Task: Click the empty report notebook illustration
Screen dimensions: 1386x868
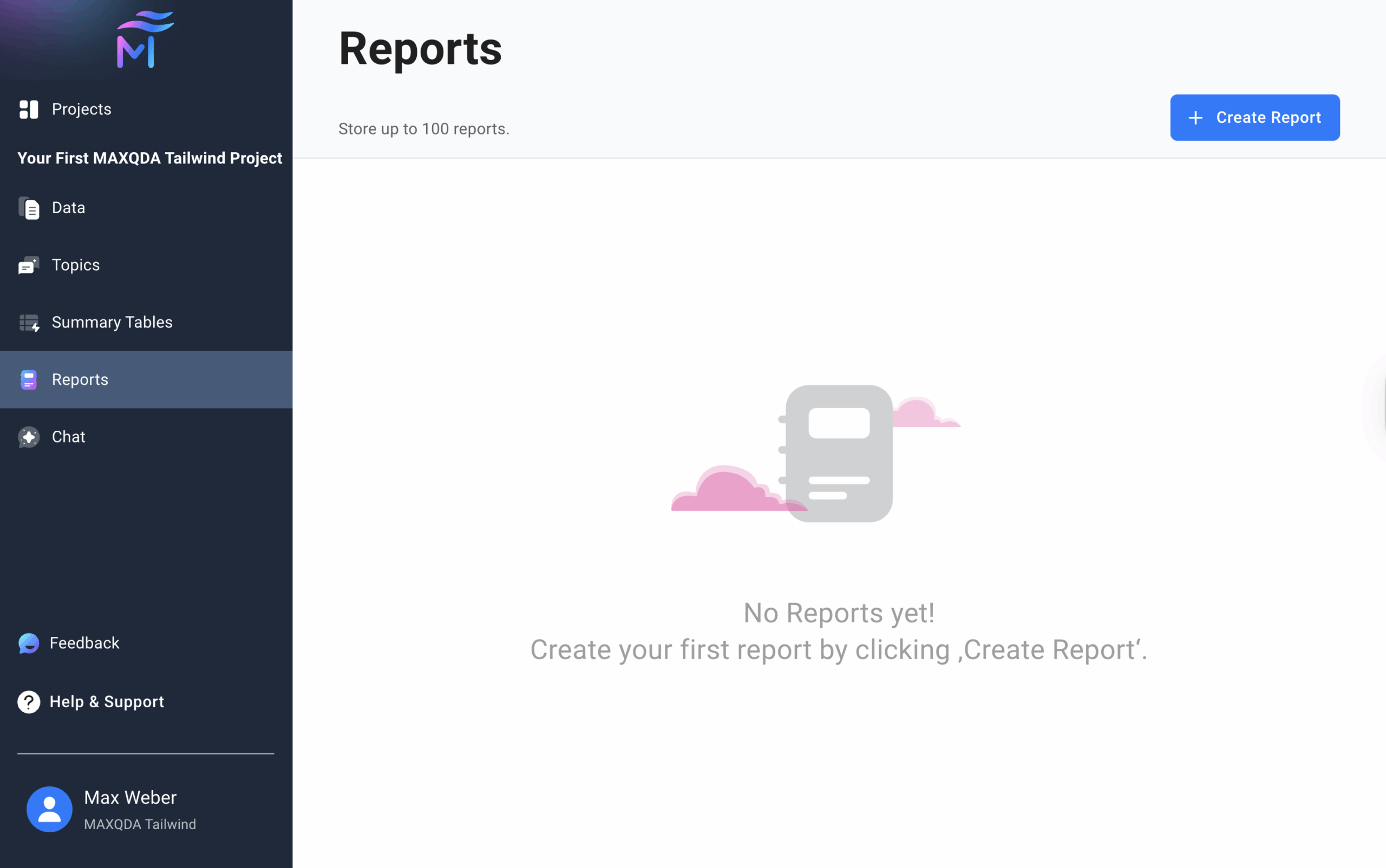Action: click(838, 453)
